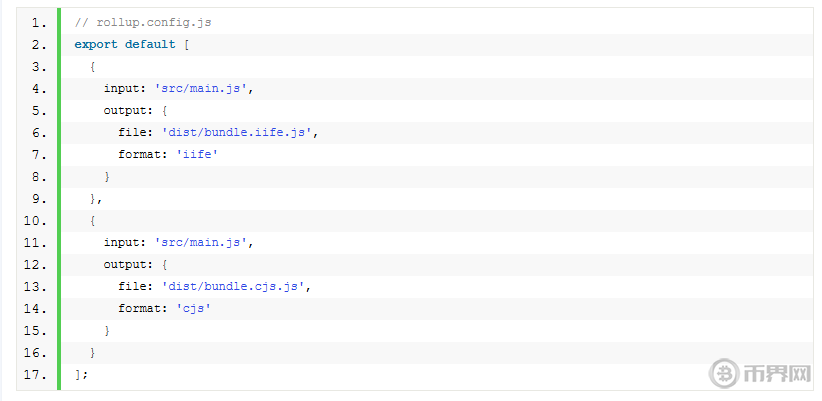The height and width of the screenshot is (401, 822).
Task: Click 'src/main.js' string on line 4
Action: click(x=201, y=88)
